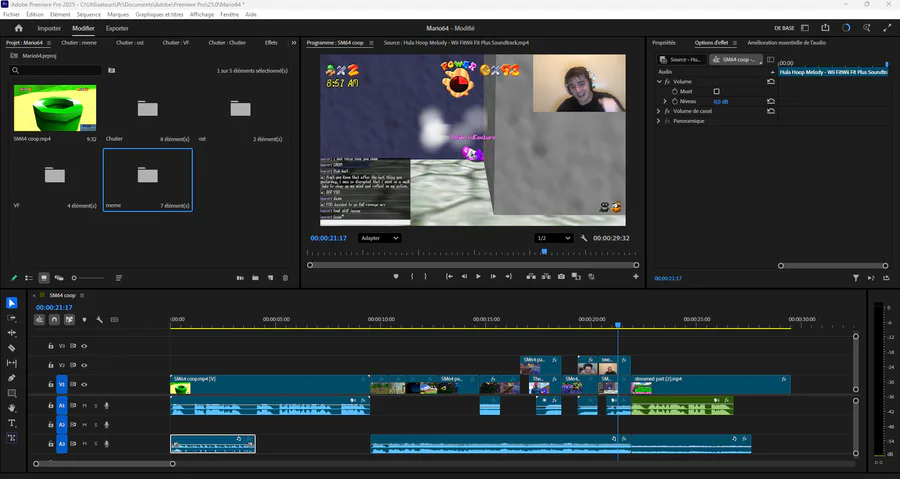The width and height of the screenshot is (900, 479).
Task: Go to the Importer workspace
Action: (49, 28)
